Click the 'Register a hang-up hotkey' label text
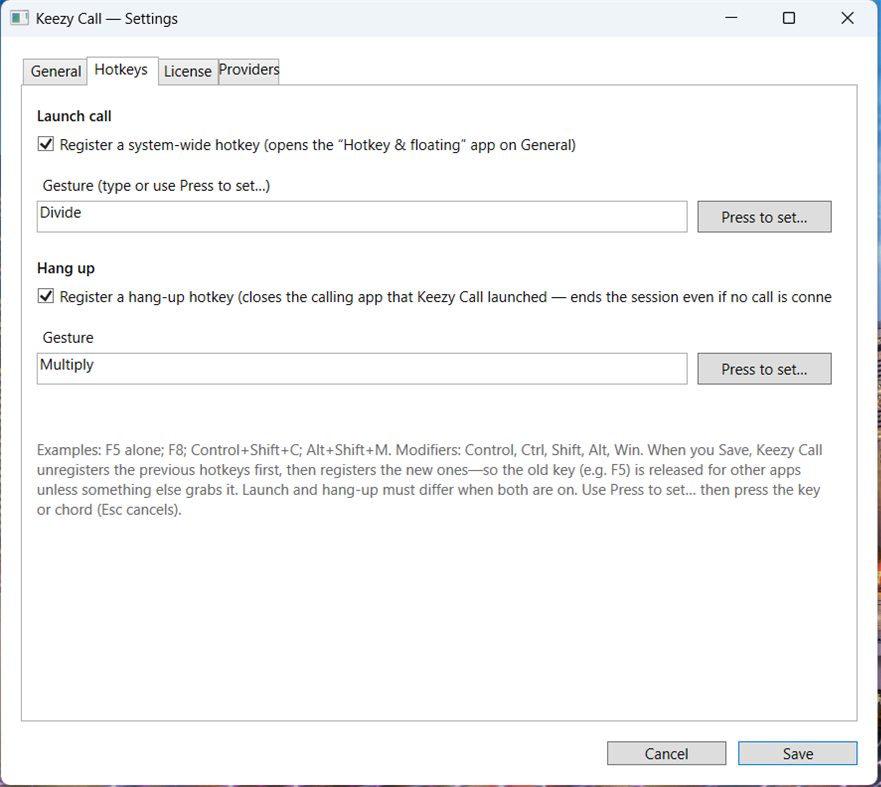 point(446,297)
